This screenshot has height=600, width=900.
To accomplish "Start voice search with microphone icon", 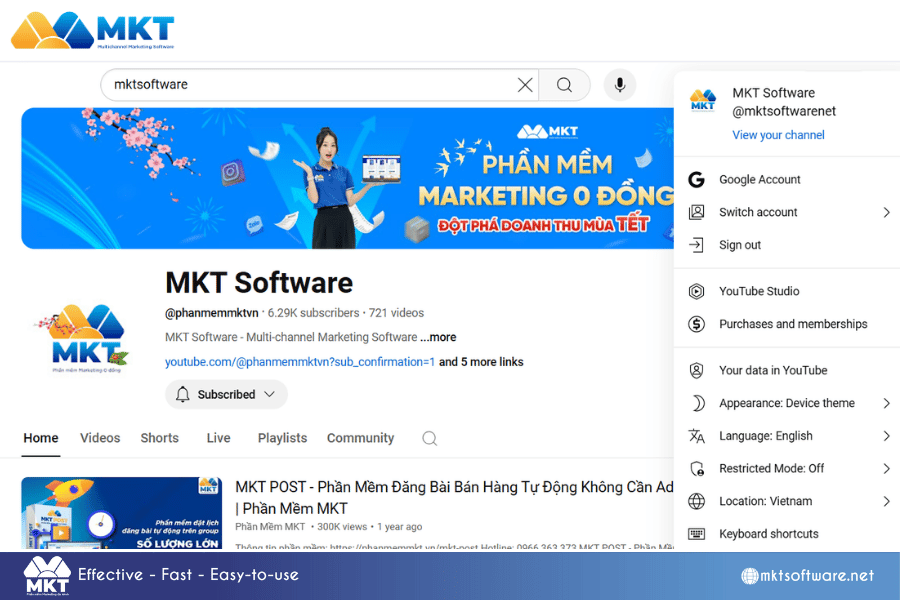I will (620, 85).
